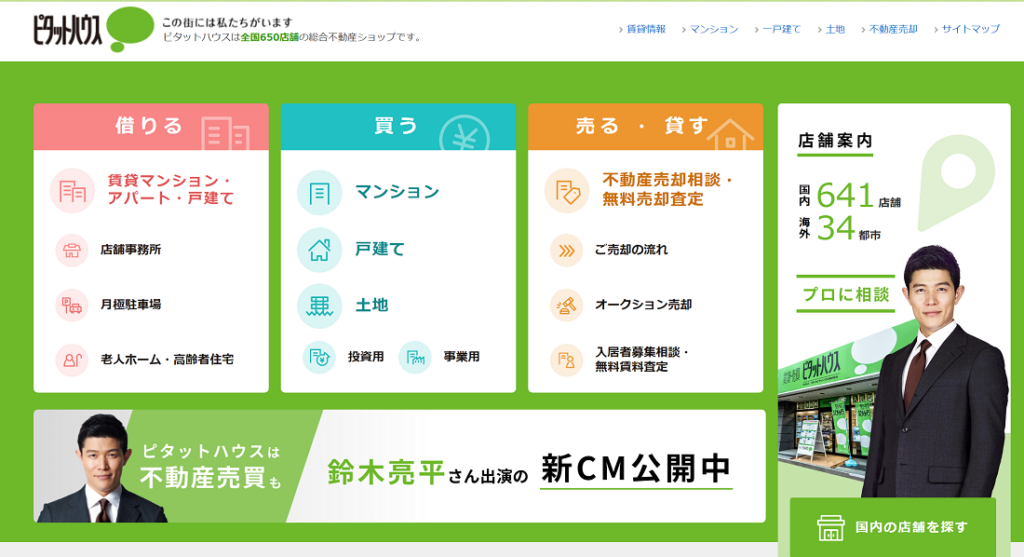Click the 投資用 investment icon

[319, 357]
